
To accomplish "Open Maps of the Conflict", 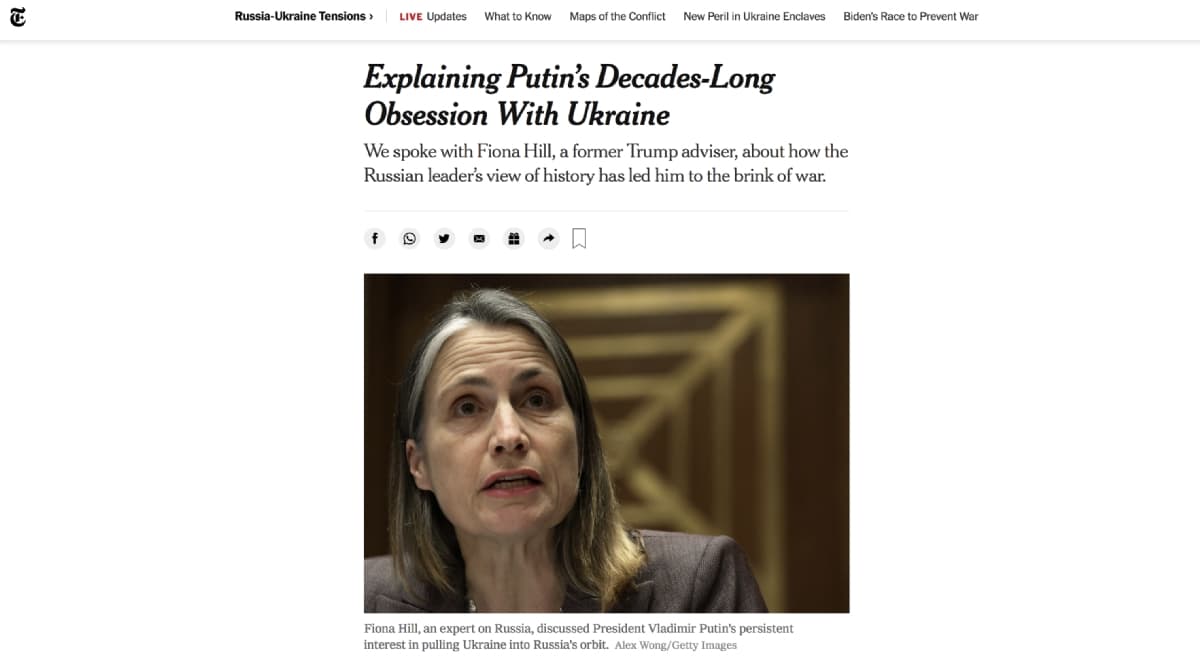I will coord(617,16).
